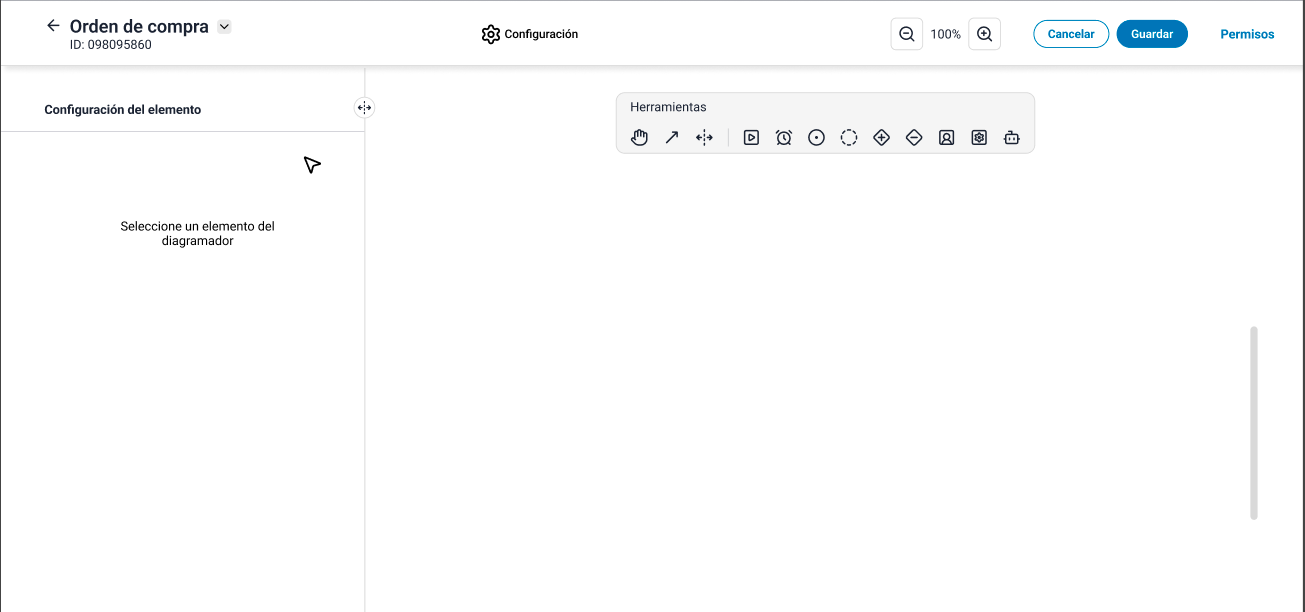Screen dimensions: 1305x612
Task: Add a start event with play icon
Action: (x=751, y=138)
